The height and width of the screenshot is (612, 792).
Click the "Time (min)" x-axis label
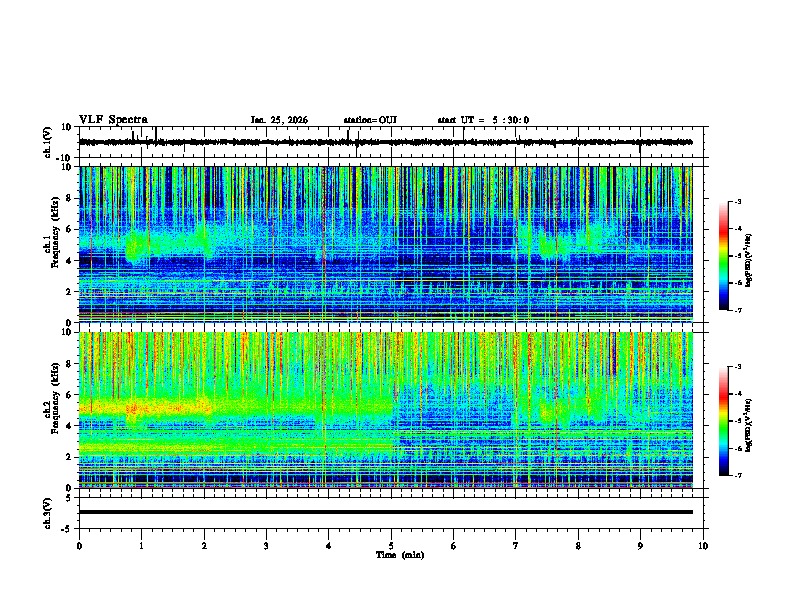(x=400, y=555)
